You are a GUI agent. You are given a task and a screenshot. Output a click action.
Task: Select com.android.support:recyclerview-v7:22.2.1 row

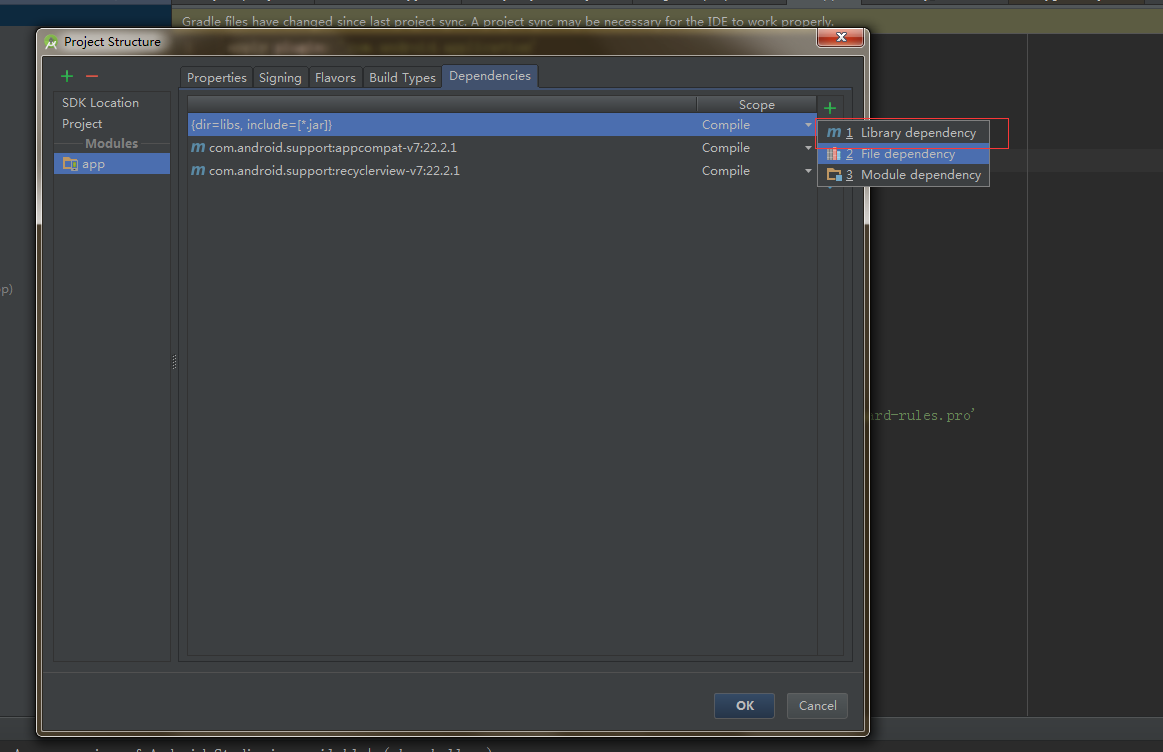coord(502,171)
